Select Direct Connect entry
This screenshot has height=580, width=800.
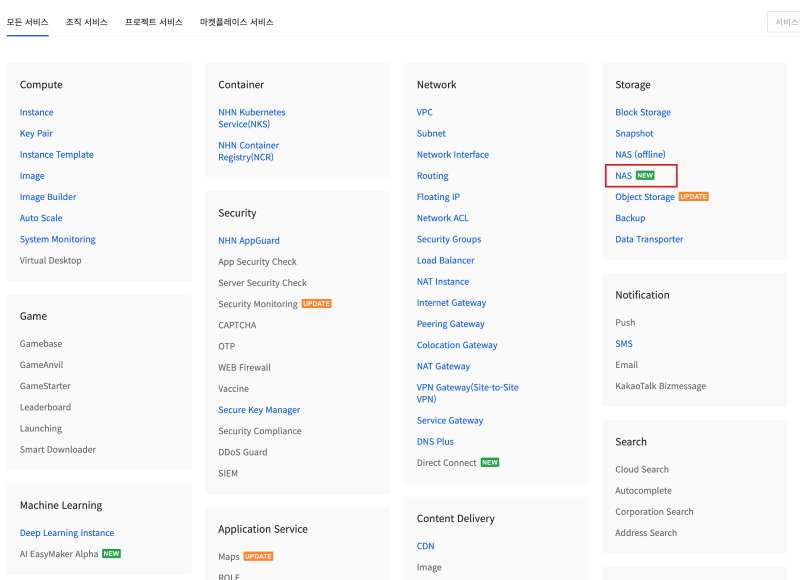(x=446, y=463)
